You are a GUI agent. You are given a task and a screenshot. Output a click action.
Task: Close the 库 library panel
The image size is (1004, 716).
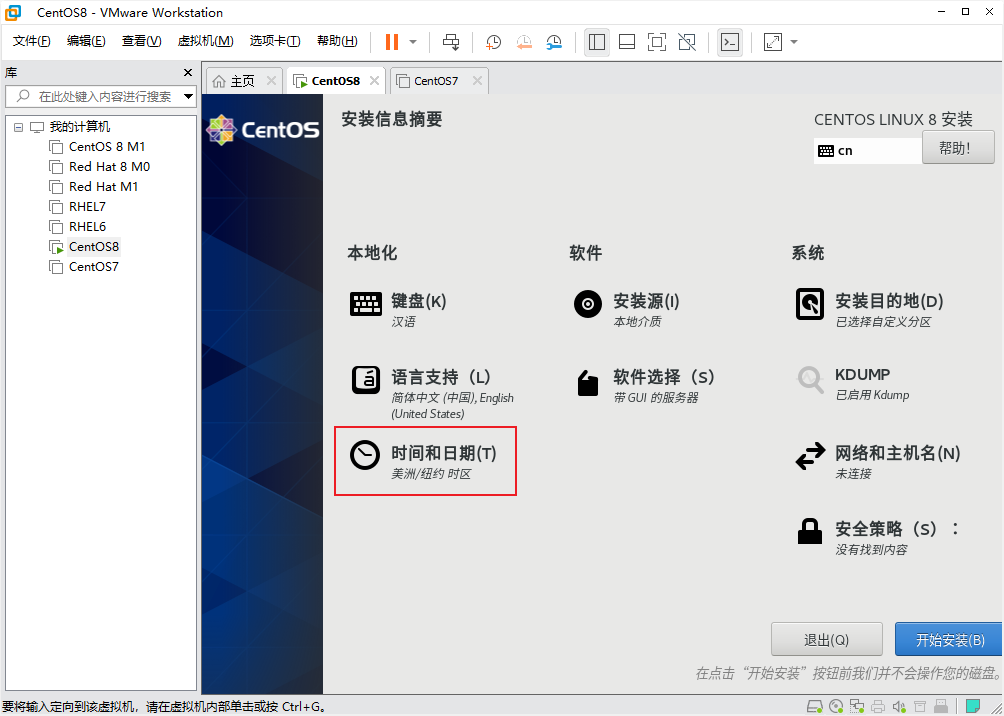point(188,72)
